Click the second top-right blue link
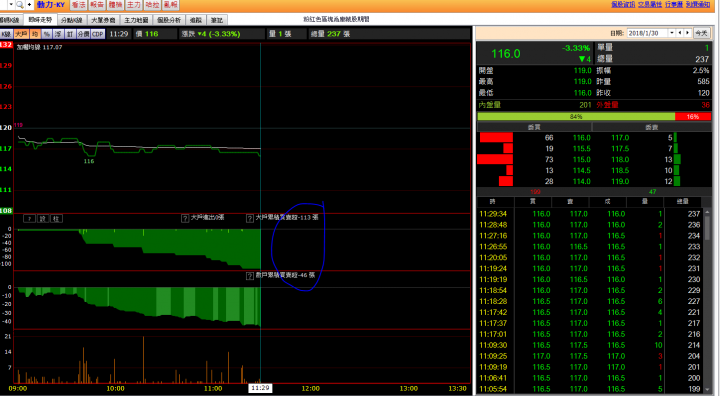This screenshot has width=720, height=396. [650, 4]
